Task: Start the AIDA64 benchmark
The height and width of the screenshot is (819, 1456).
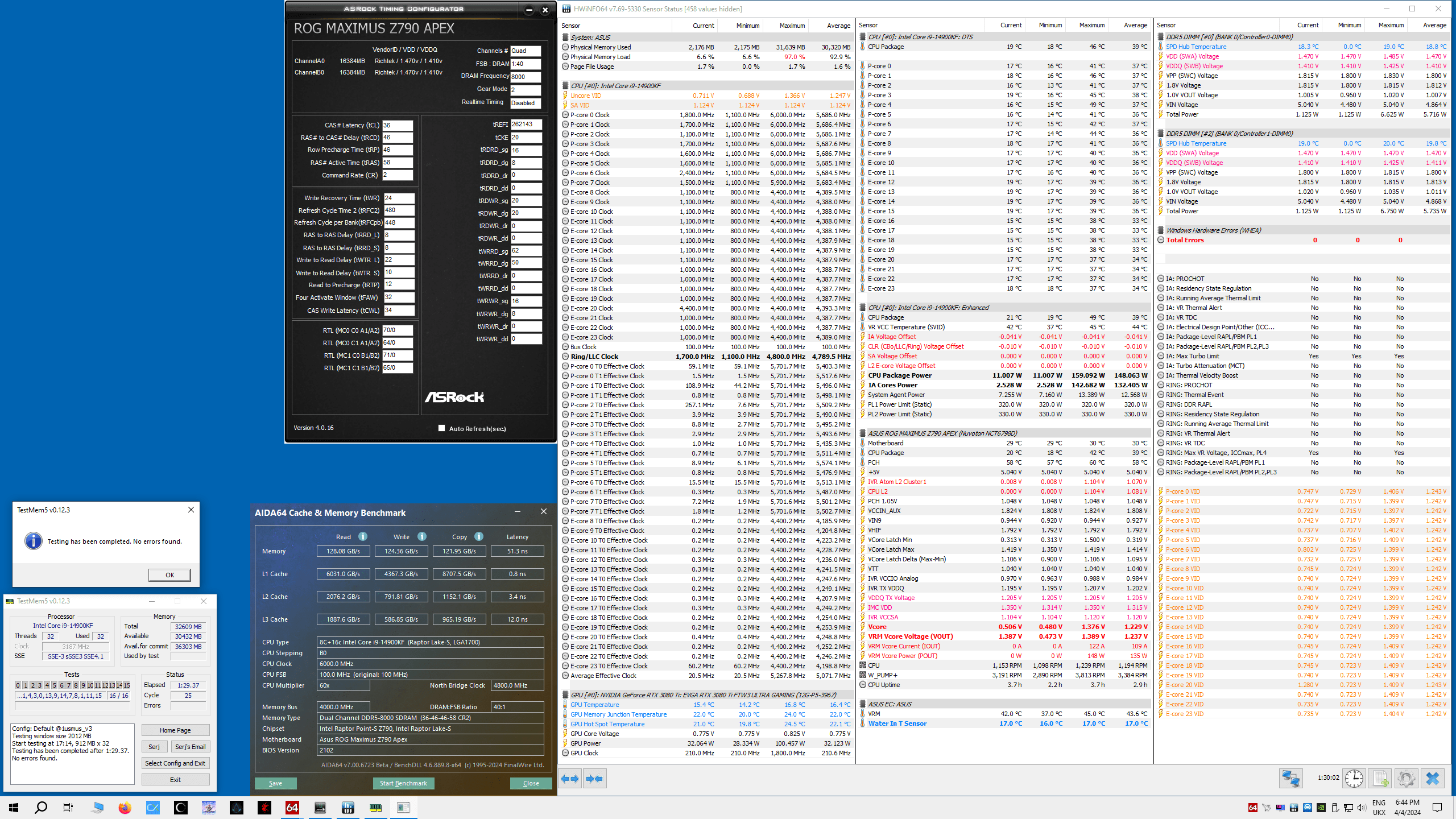Action: 403,783
